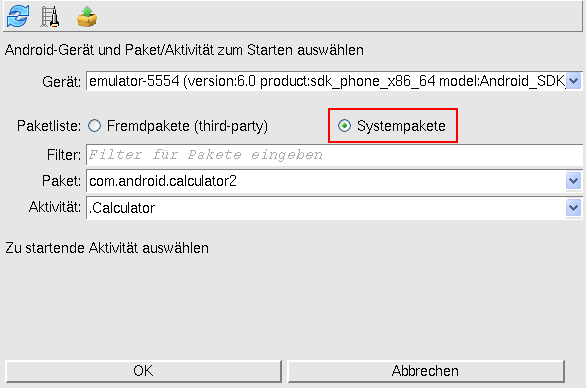Expand the Aktivität dropdown arrow
The image size is (586, 388).
tap(574, 207)
